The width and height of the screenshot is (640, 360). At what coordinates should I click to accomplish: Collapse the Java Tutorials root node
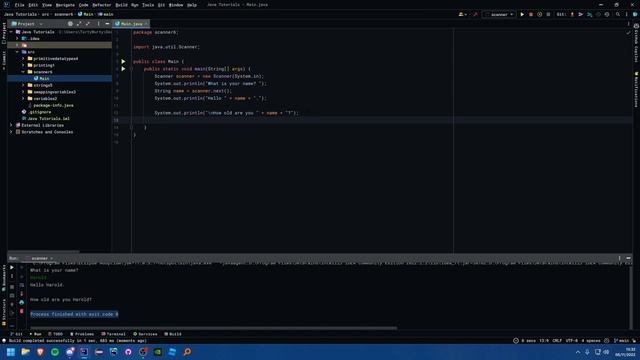(11, 32)
